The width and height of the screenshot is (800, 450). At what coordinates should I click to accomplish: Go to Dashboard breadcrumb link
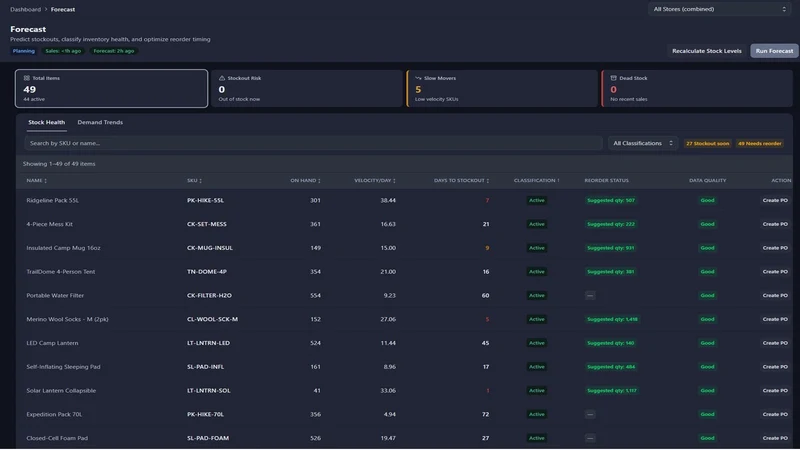pos(26,9)
